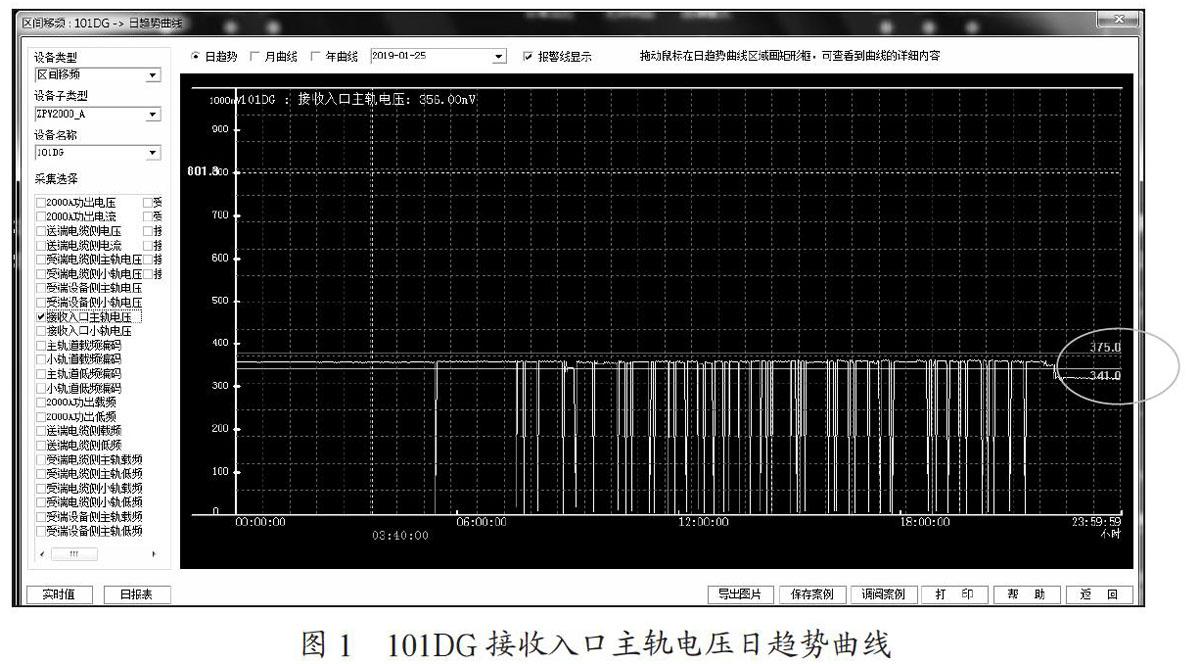Click the 06:00:00 time axis label
Viewport: 1200px width, 664px height.
[x=481, y=522]
